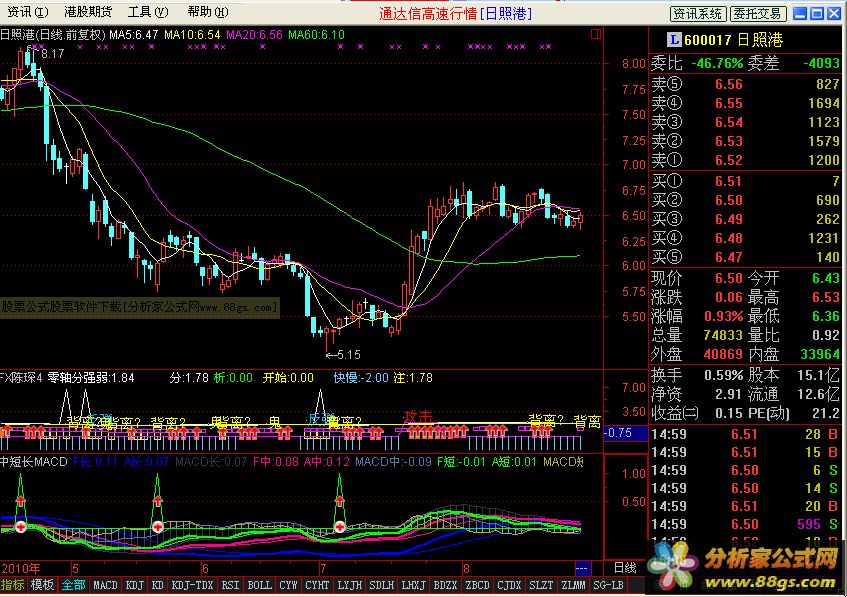Switch to the CJDX indicator tab

pos(509,585)
